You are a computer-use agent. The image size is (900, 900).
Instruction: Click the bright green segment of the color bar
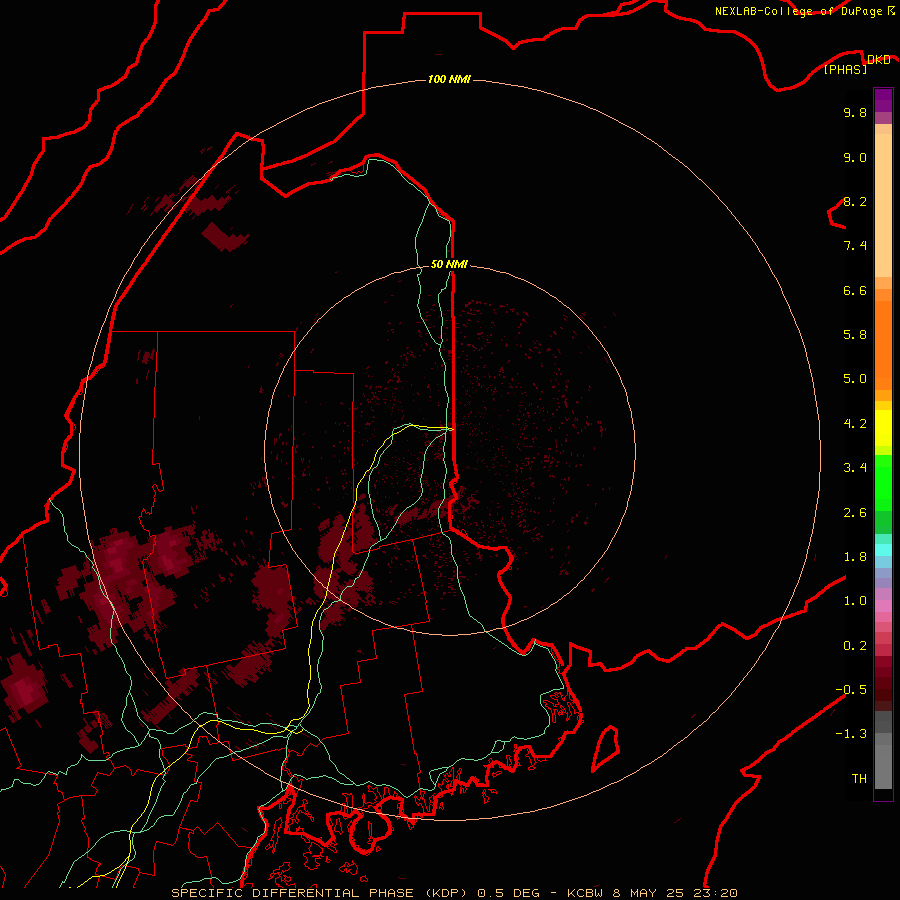pyautogui.click(x=883, y=482)
